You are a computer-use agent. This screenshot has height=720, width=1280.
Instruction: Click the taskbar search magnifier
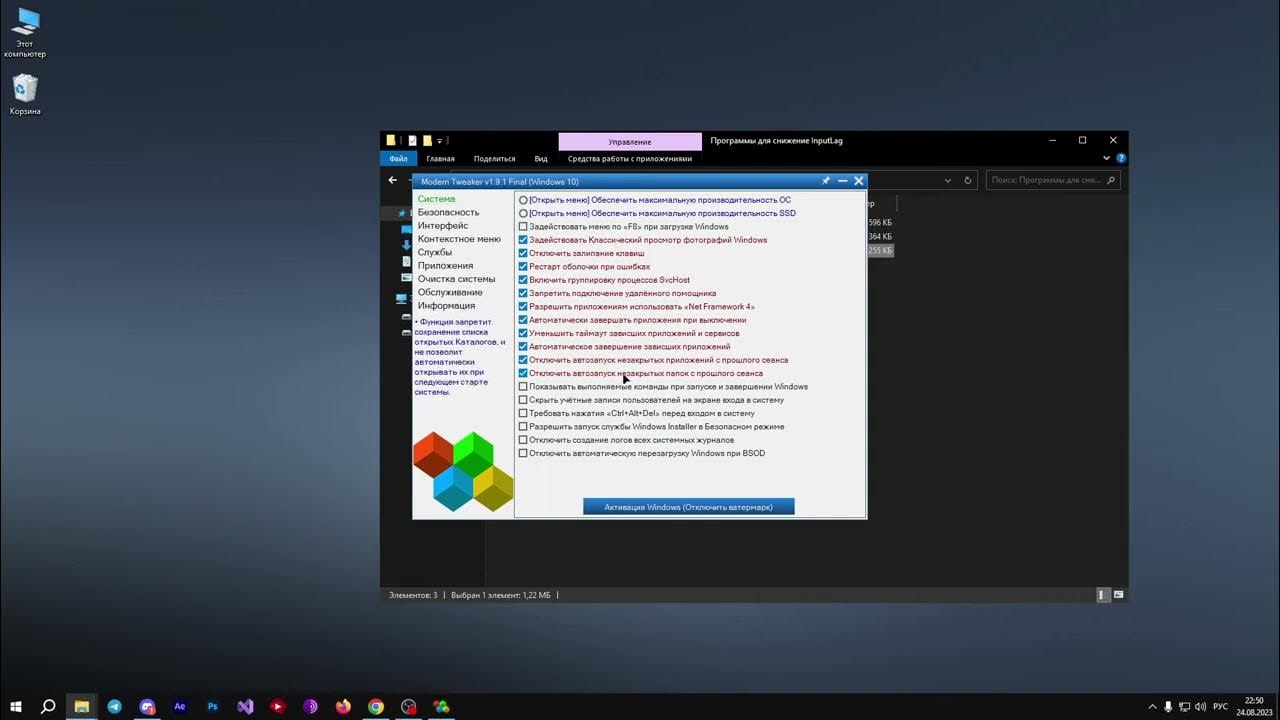tap(48, 706)
